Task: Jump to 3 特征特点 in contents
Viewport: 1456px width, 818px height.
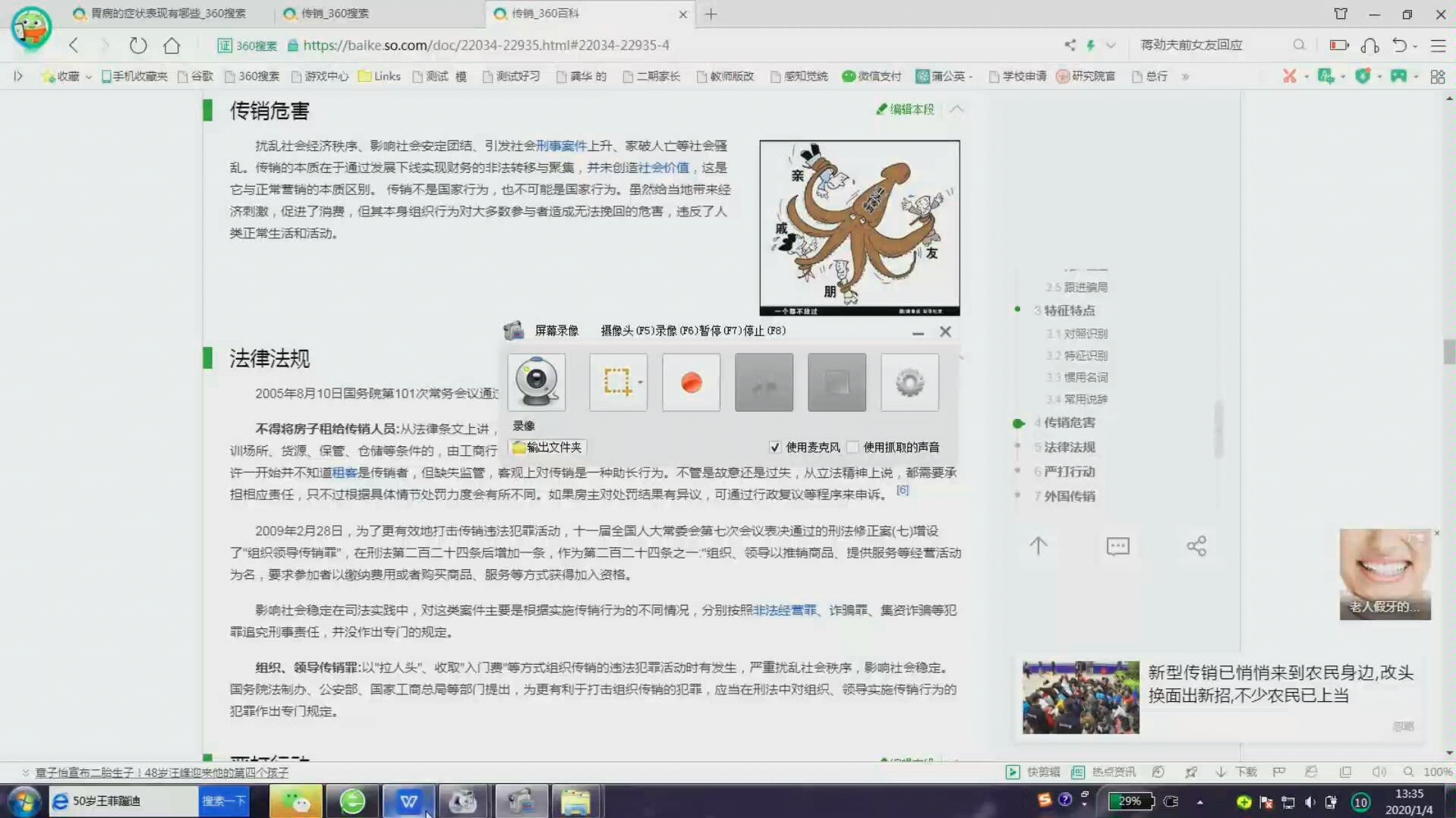Action: point(1064,310)
